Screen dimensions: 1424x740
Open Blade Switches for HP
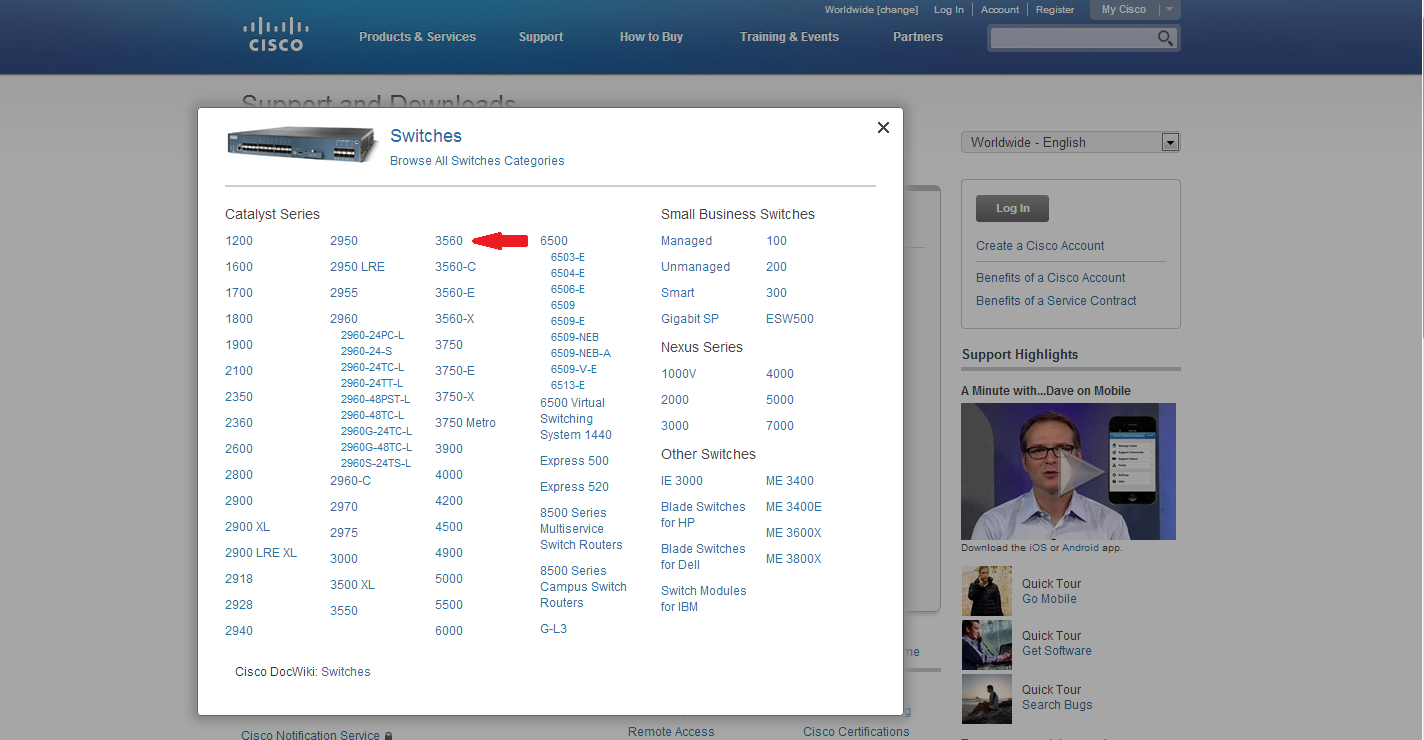(x=703, y=515)
